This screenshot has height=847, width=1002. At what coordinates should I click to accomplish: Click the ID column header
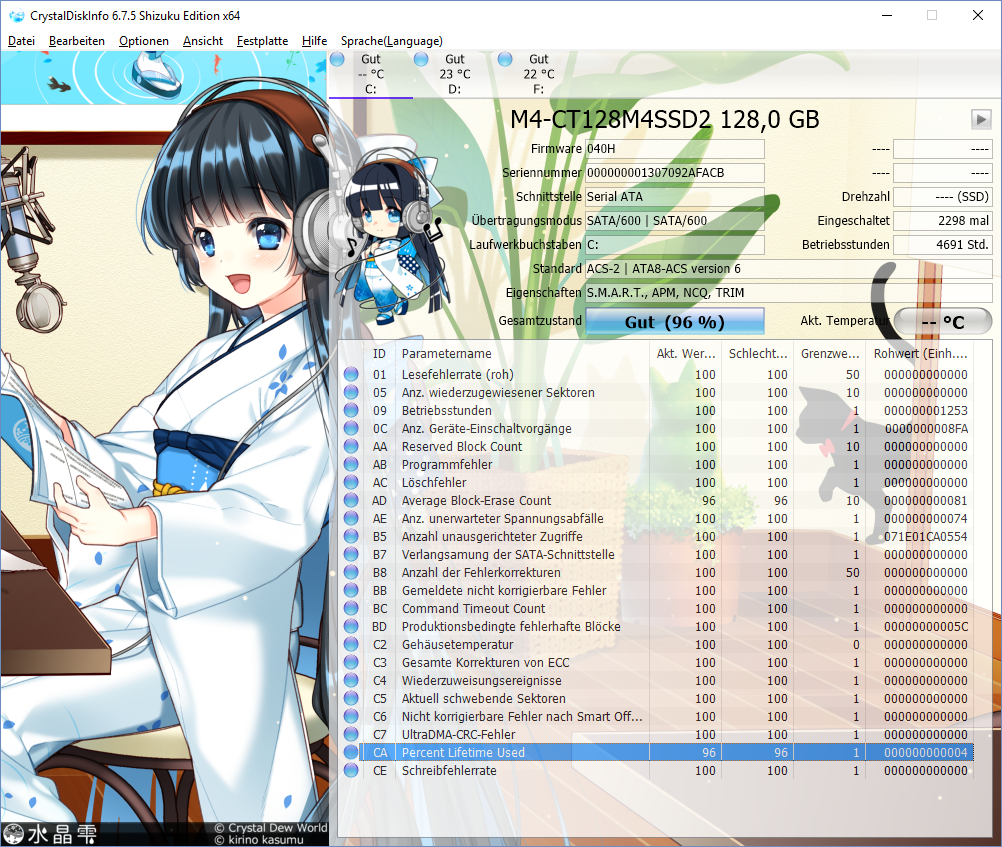[380, 354]
